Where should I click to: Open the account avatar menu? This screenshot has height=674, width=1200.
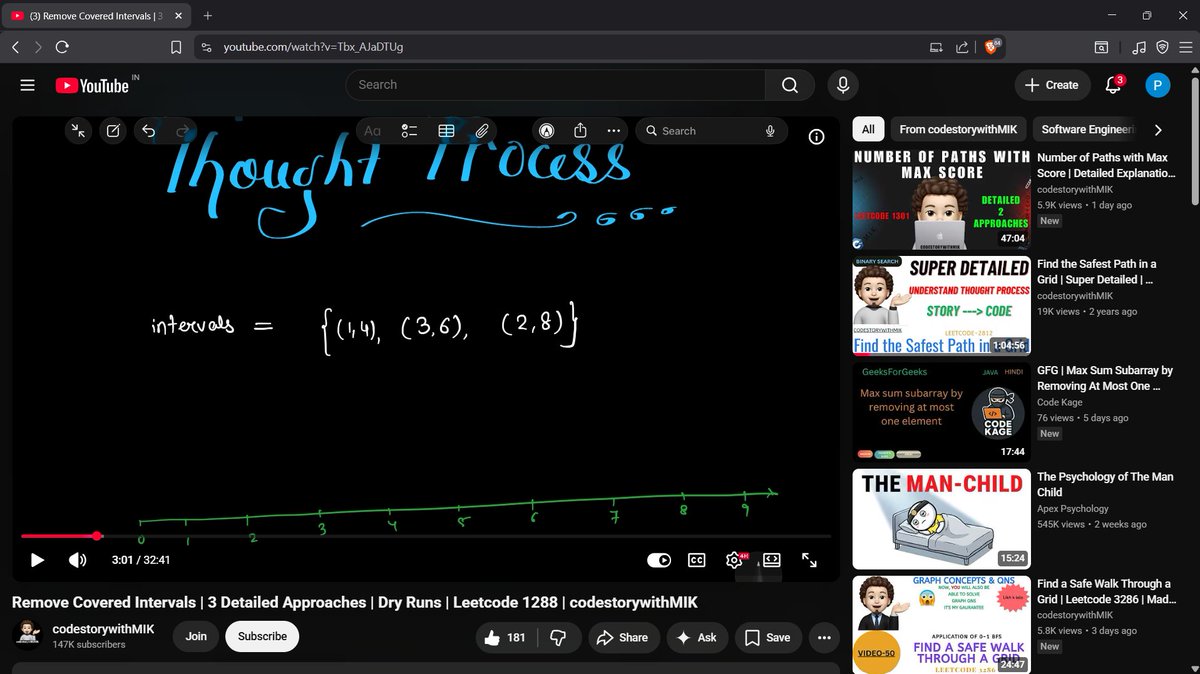coord(1157,85)
